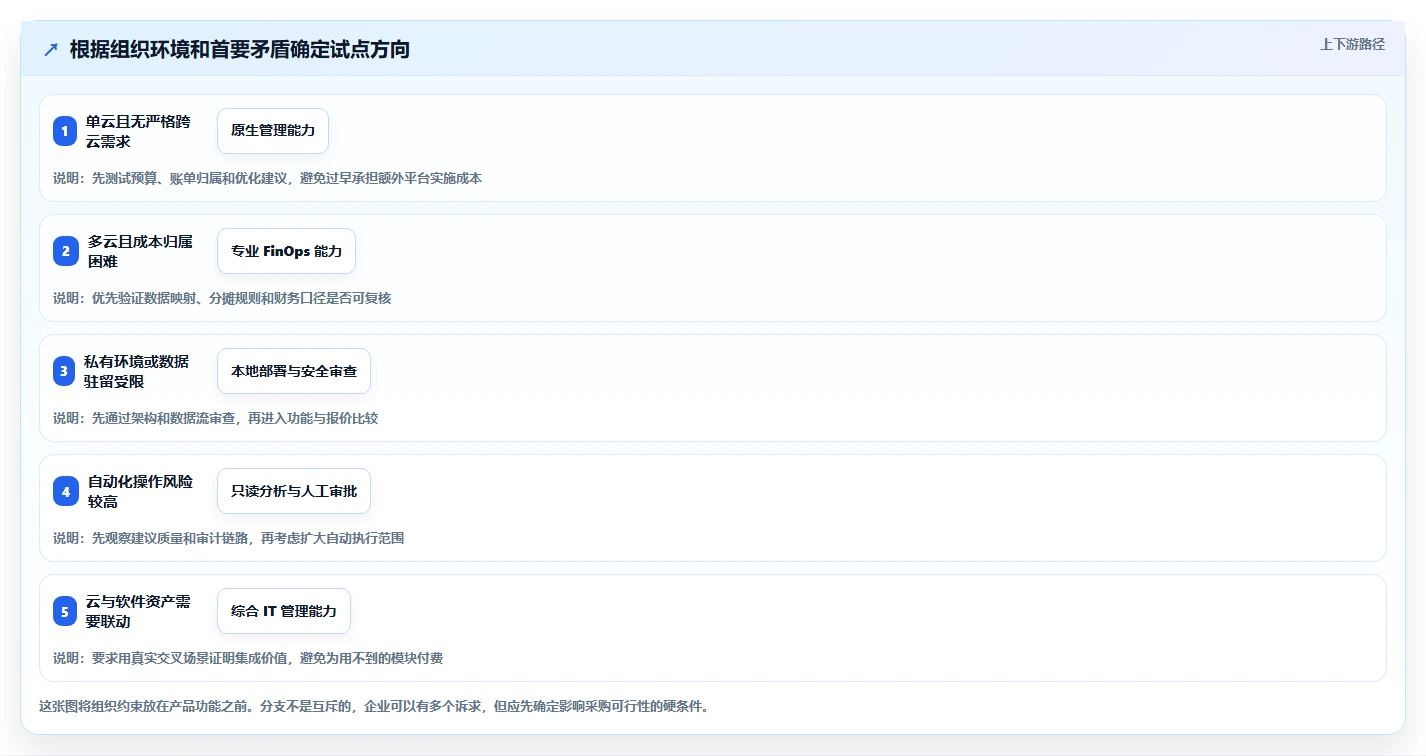This screenshot has width=1426, height=756.
Task: Click the 云与软件资产需要联动 condition text
Action: (x=138, y=611)
